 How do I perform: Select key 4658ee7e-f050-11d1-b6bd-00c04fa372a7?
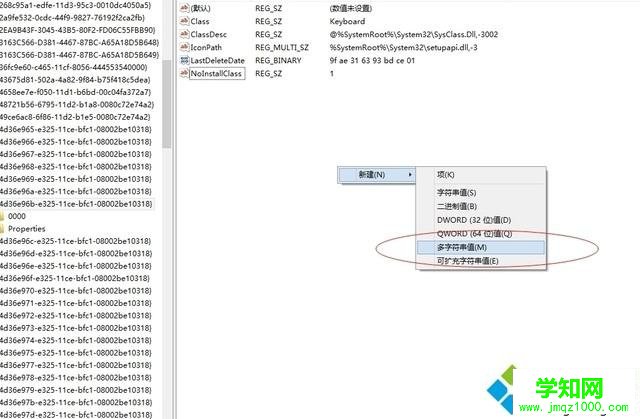tap(76, 92)
